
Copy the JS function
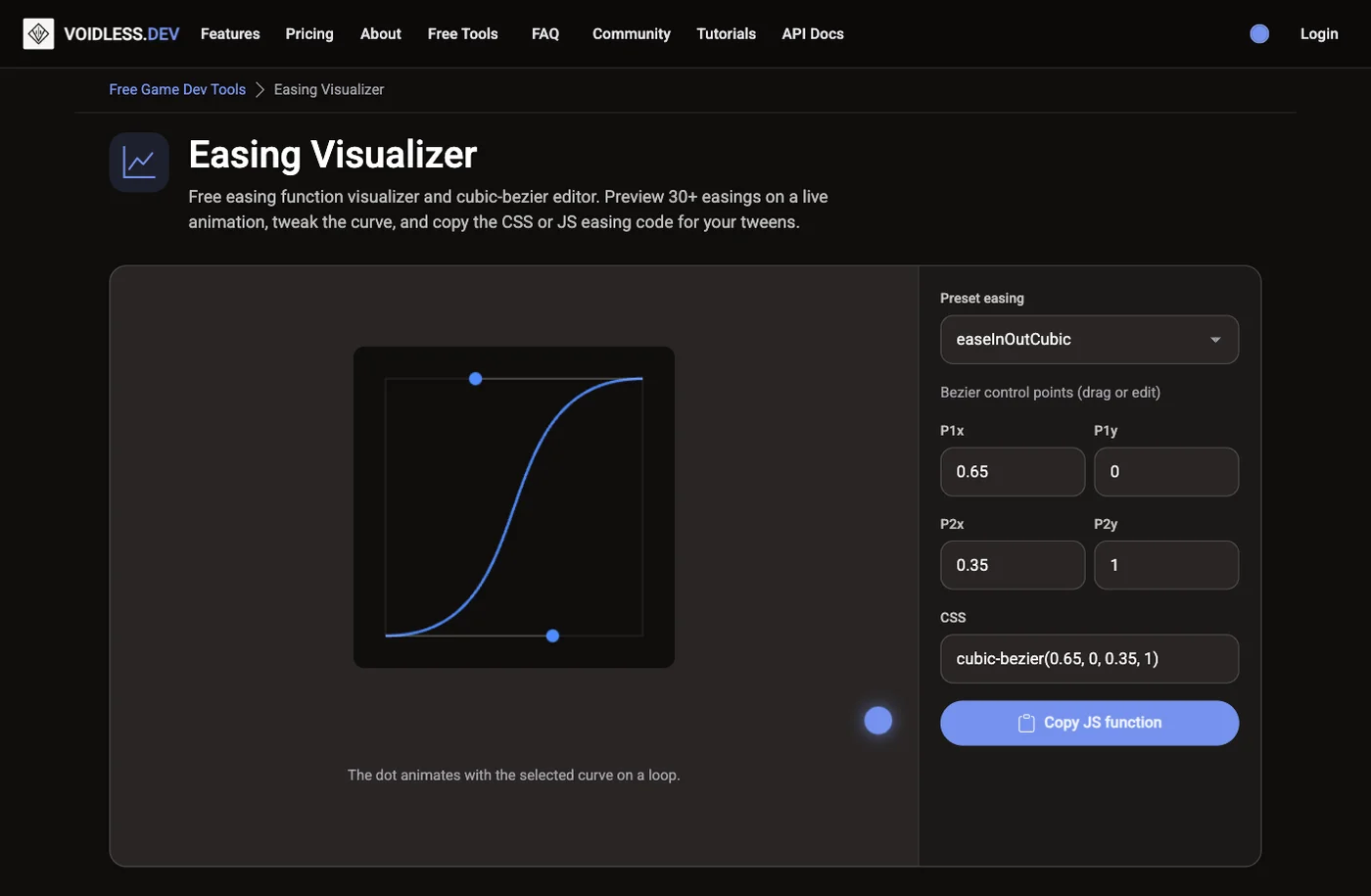tap(1089, 723)
